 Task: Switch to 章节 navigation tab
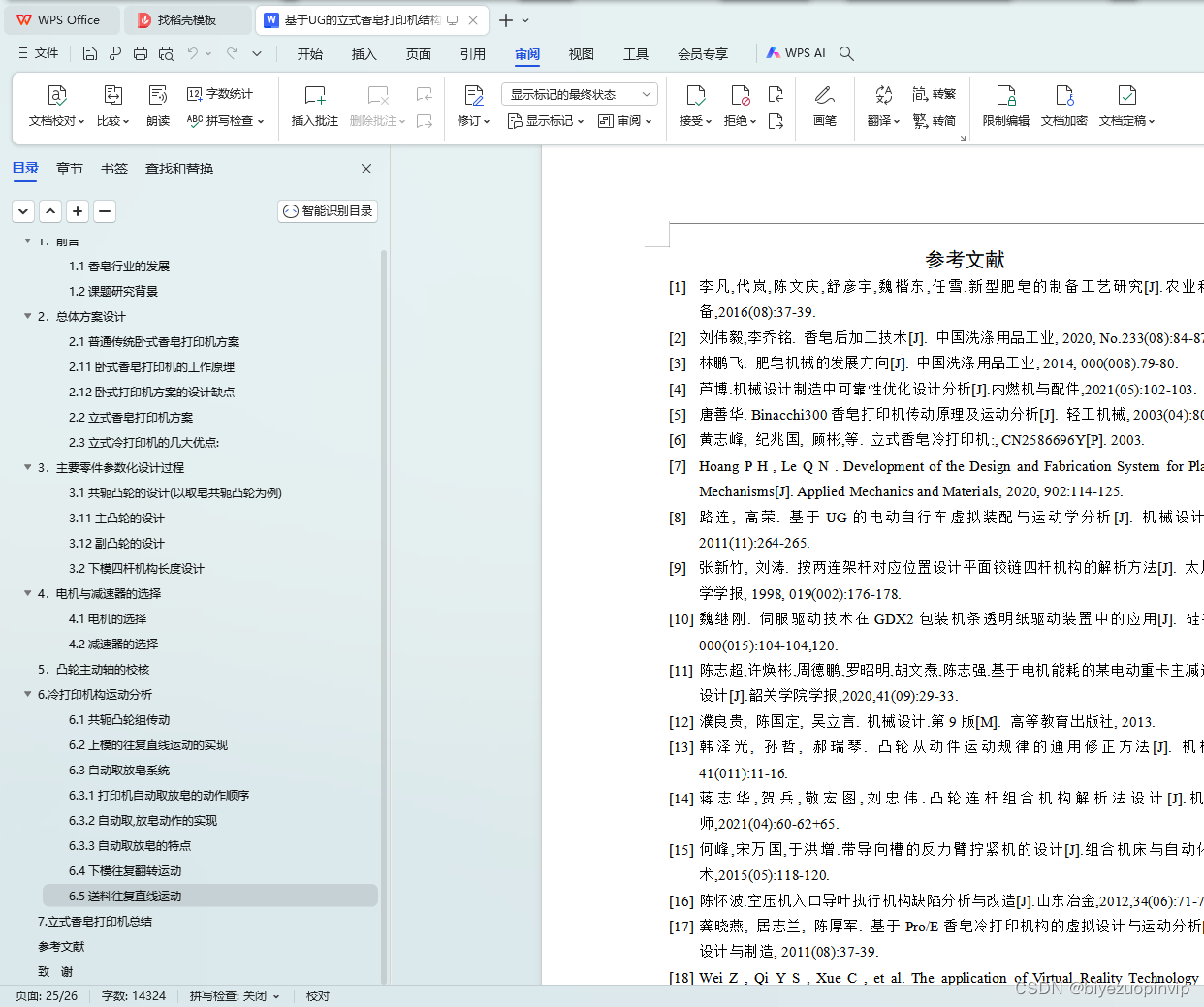70,169
